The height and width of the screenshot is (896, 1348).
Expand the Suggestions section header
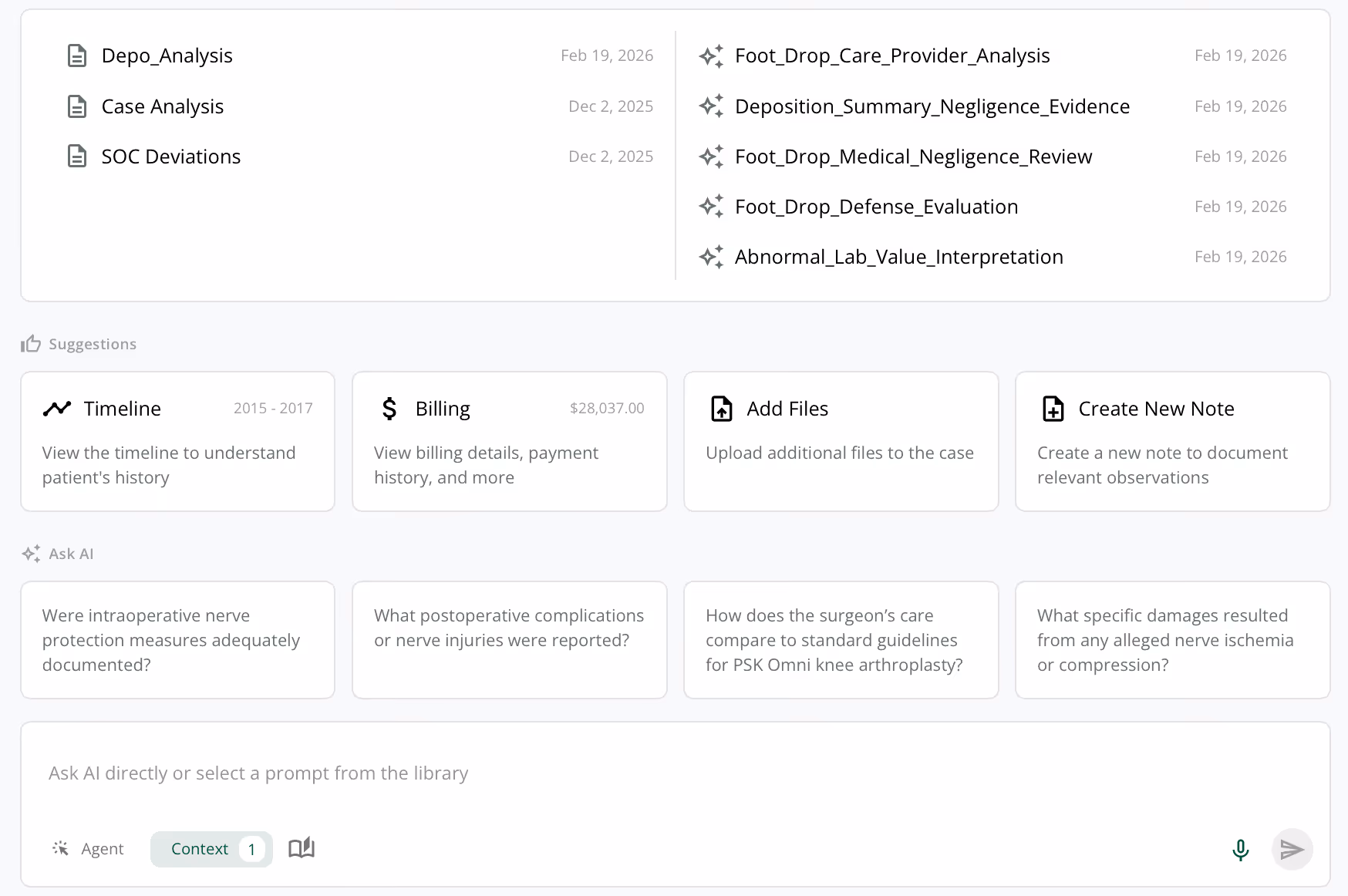[x=78, y=343]
